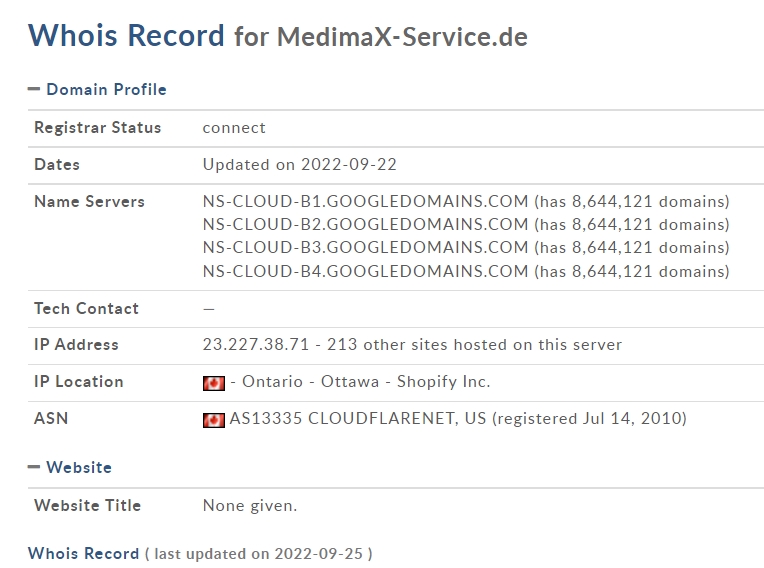Image resolution: width=764 pixels, height=568 pixels.
Task: Open NS-CLOUD-B1.GOOGLEDOMAINS.COM name server link
Action: click(x=365, y=202)
